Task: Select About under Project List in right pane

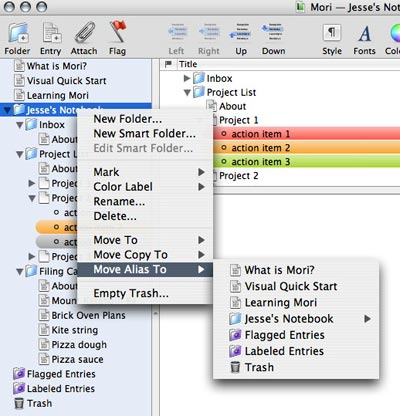Action: [x=233, y=106]
